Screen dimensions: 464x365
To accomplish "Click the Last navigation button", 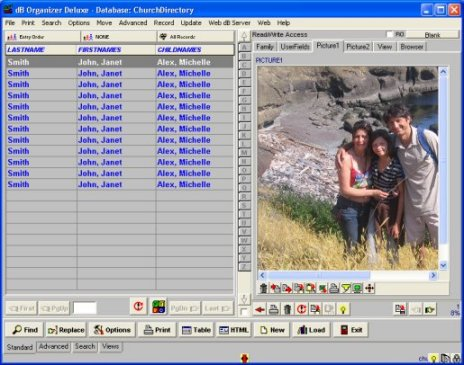I will [217, 308].
